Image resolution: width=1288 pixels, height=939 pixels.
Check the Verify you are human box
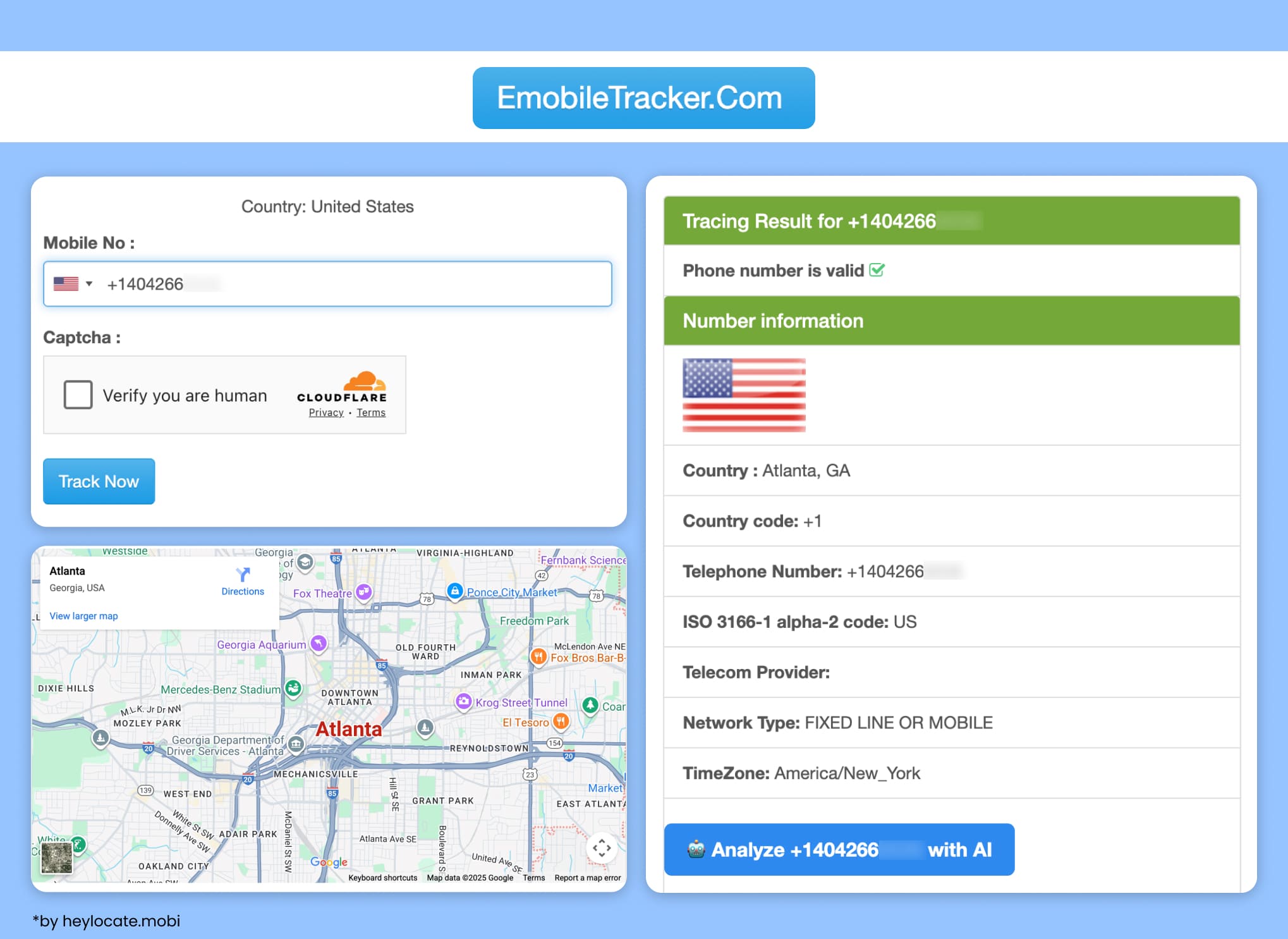coord(78,395)
